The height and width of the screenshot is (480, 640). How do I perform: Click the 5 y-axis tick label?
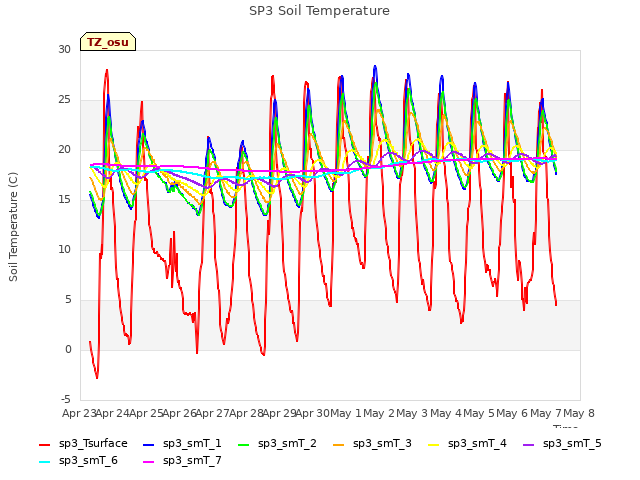[x=68, y=300]
